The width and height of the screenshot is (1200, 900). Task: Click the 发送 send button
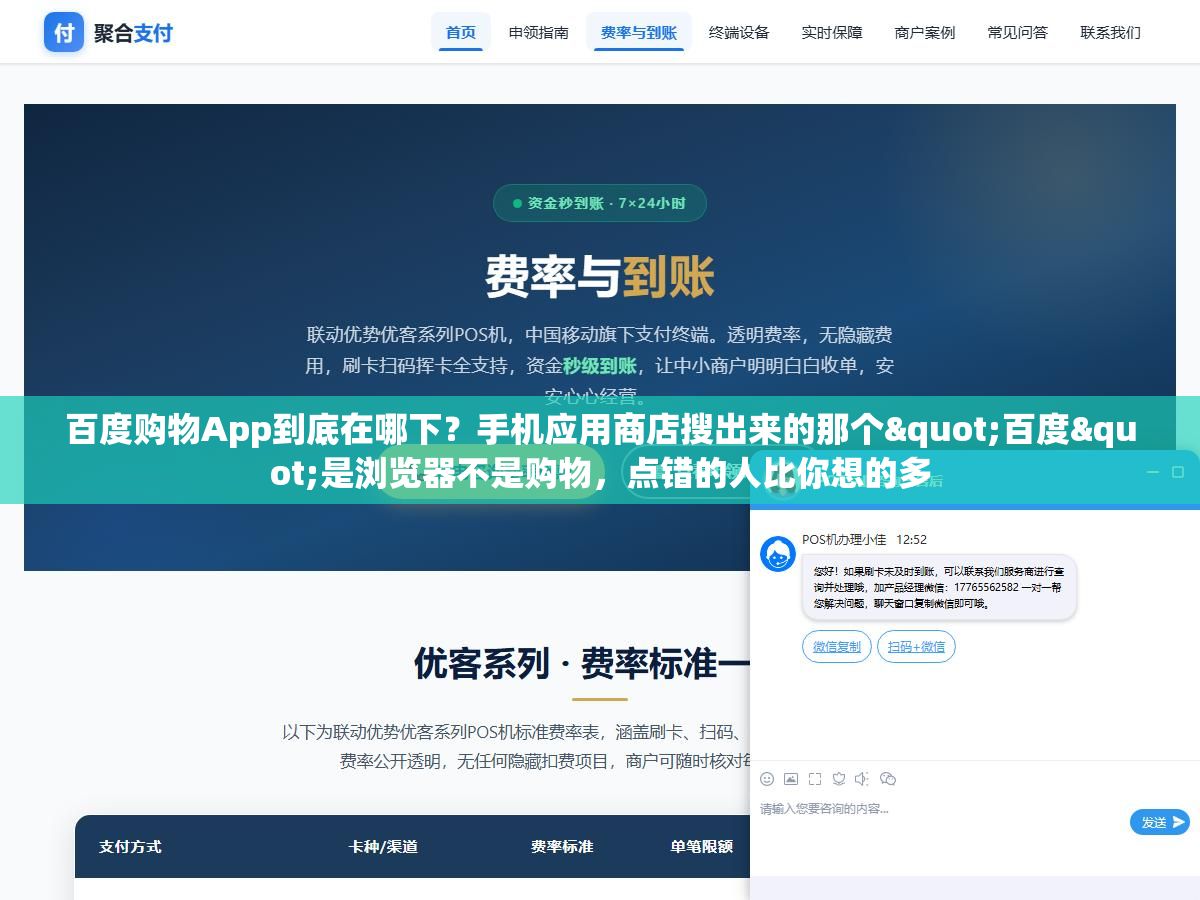coord(1160,822)
